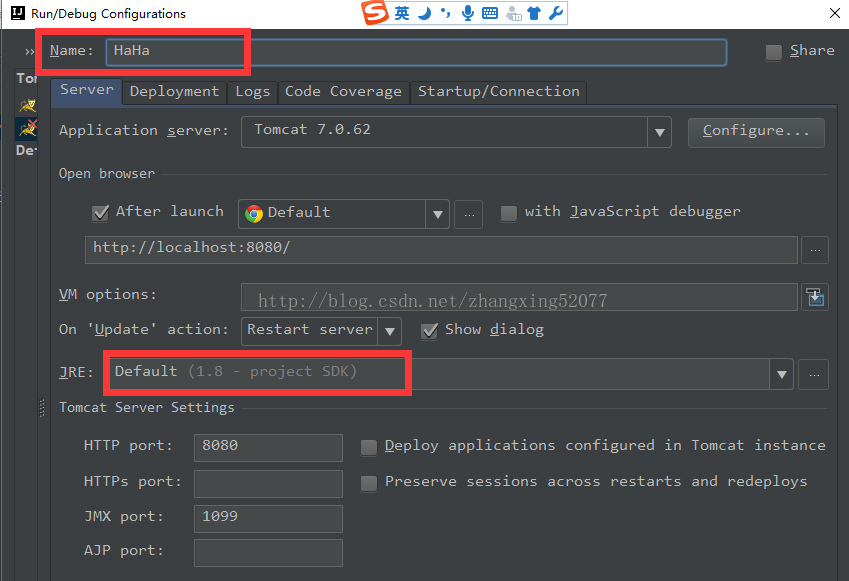Screen dimensions: 849x581
Task: Switch to the Deployment tab
Action: click(x=174, y=92)
